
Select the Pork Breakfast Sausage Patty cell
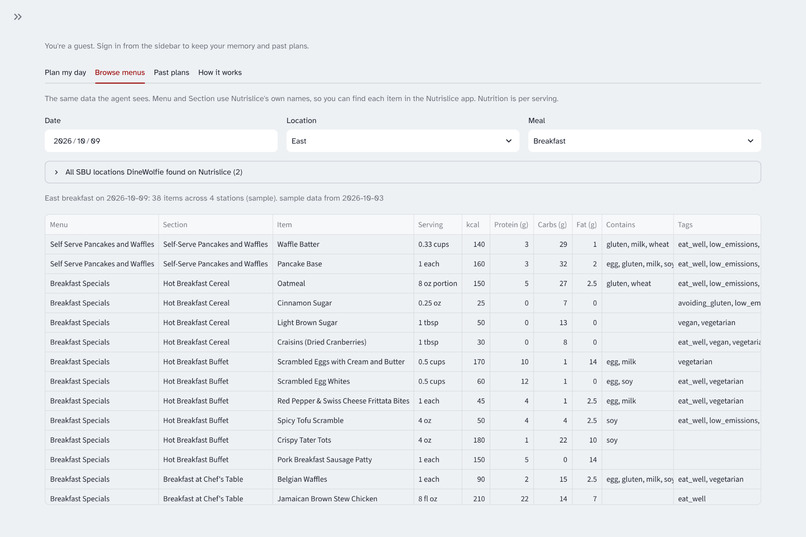point(343,459)
